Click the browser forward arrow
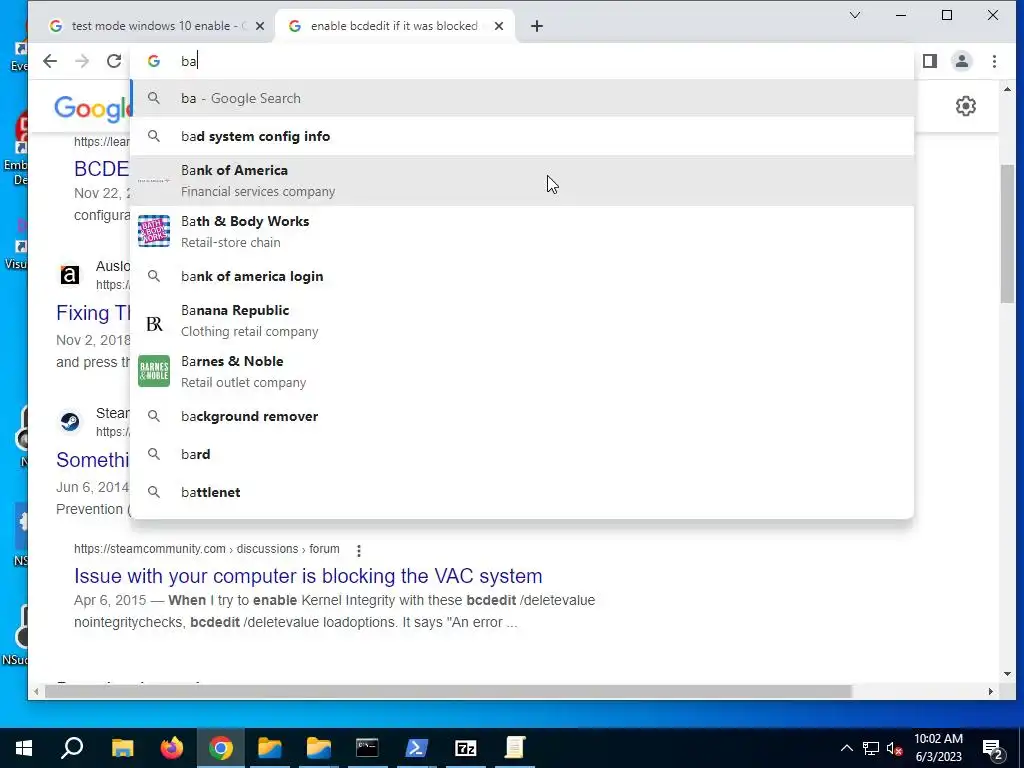This screenshot has width=1024, height=768. (82, 61)
